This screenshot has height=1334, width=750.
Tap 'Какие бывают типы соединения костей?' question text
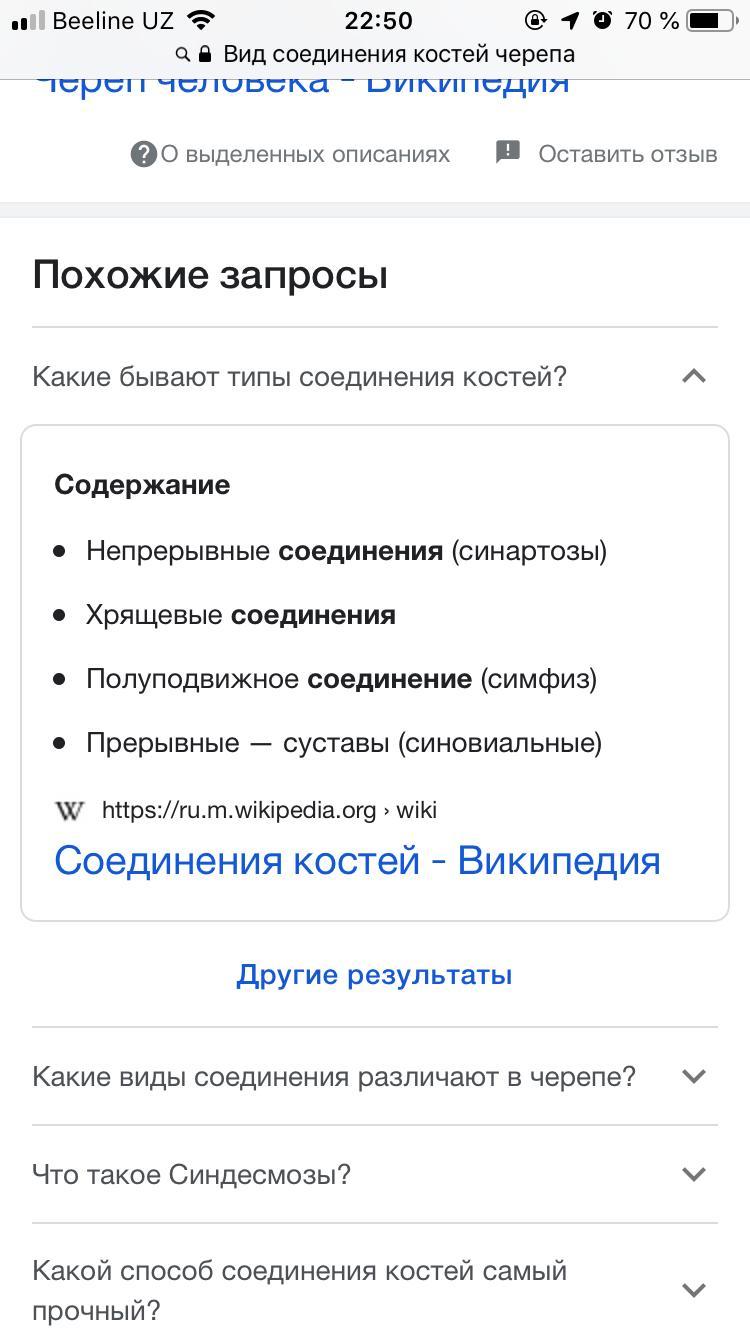click(x=299, y=377)
